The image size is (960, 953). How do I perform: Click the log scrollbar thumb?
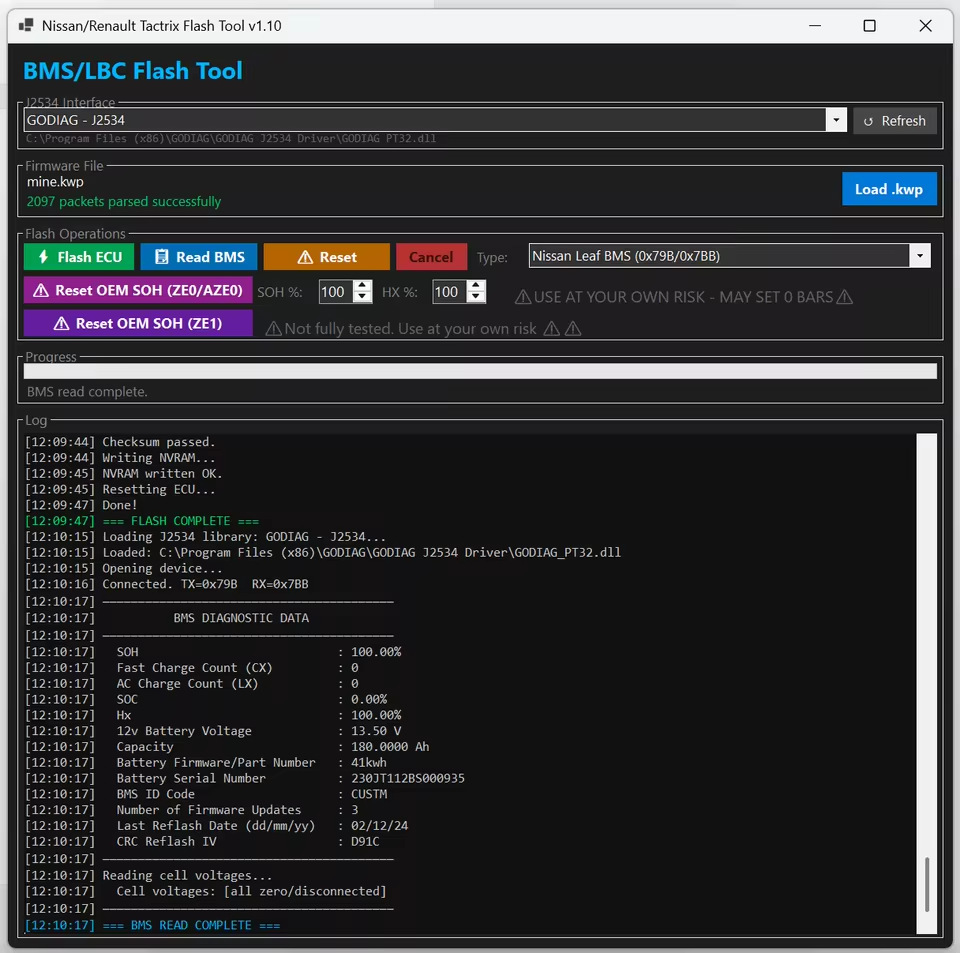pyautogui.click(x=926, y=884)
